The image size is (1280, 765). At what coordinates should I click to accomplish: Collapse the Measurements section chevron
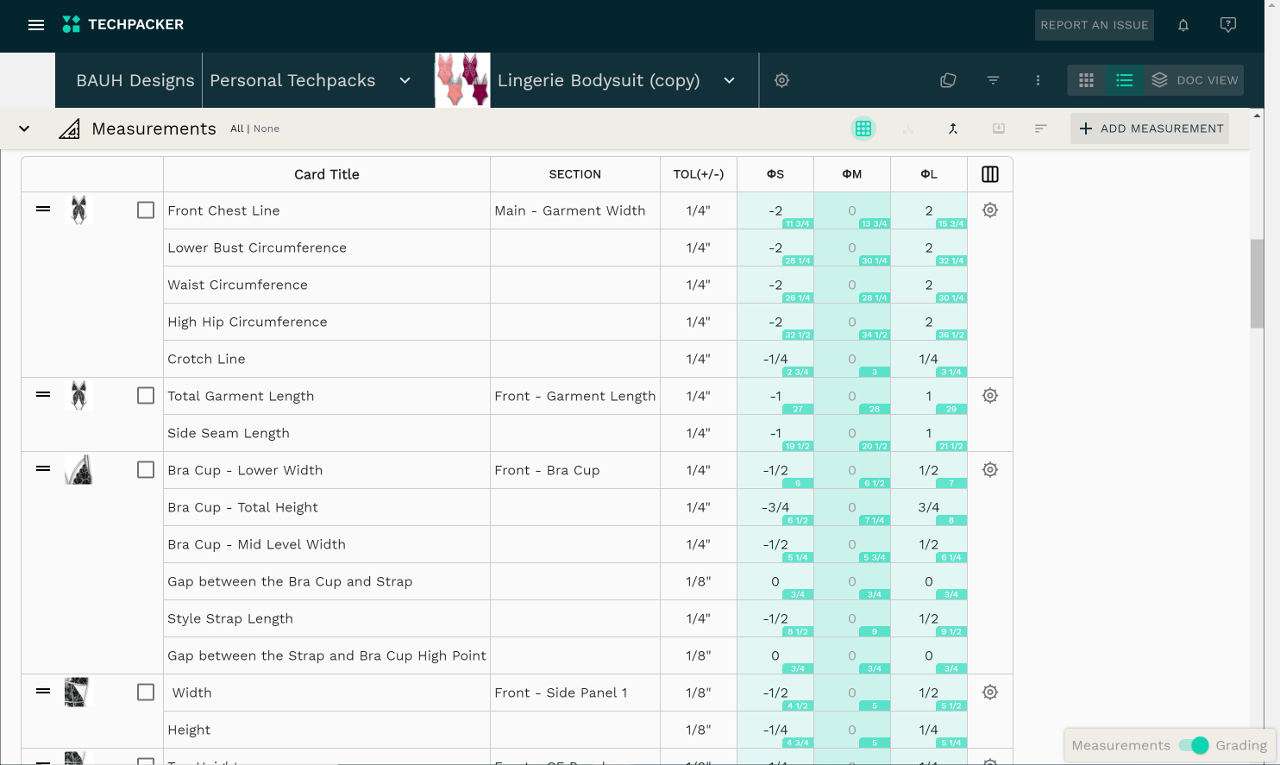click(24, 128)
